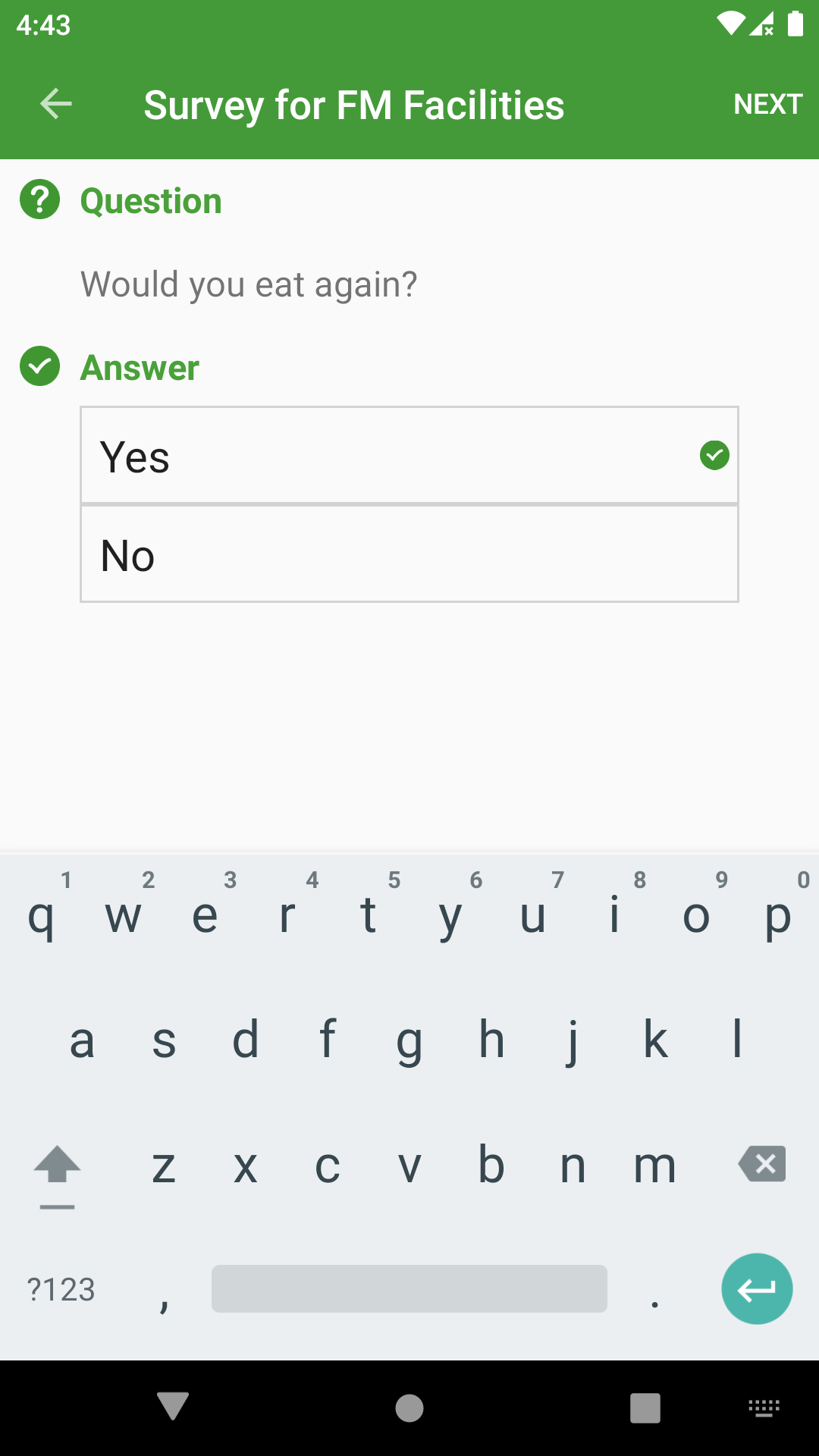
Task: Tap the back arrow in header
Action: pyautogui.click(x=55, y=104)
